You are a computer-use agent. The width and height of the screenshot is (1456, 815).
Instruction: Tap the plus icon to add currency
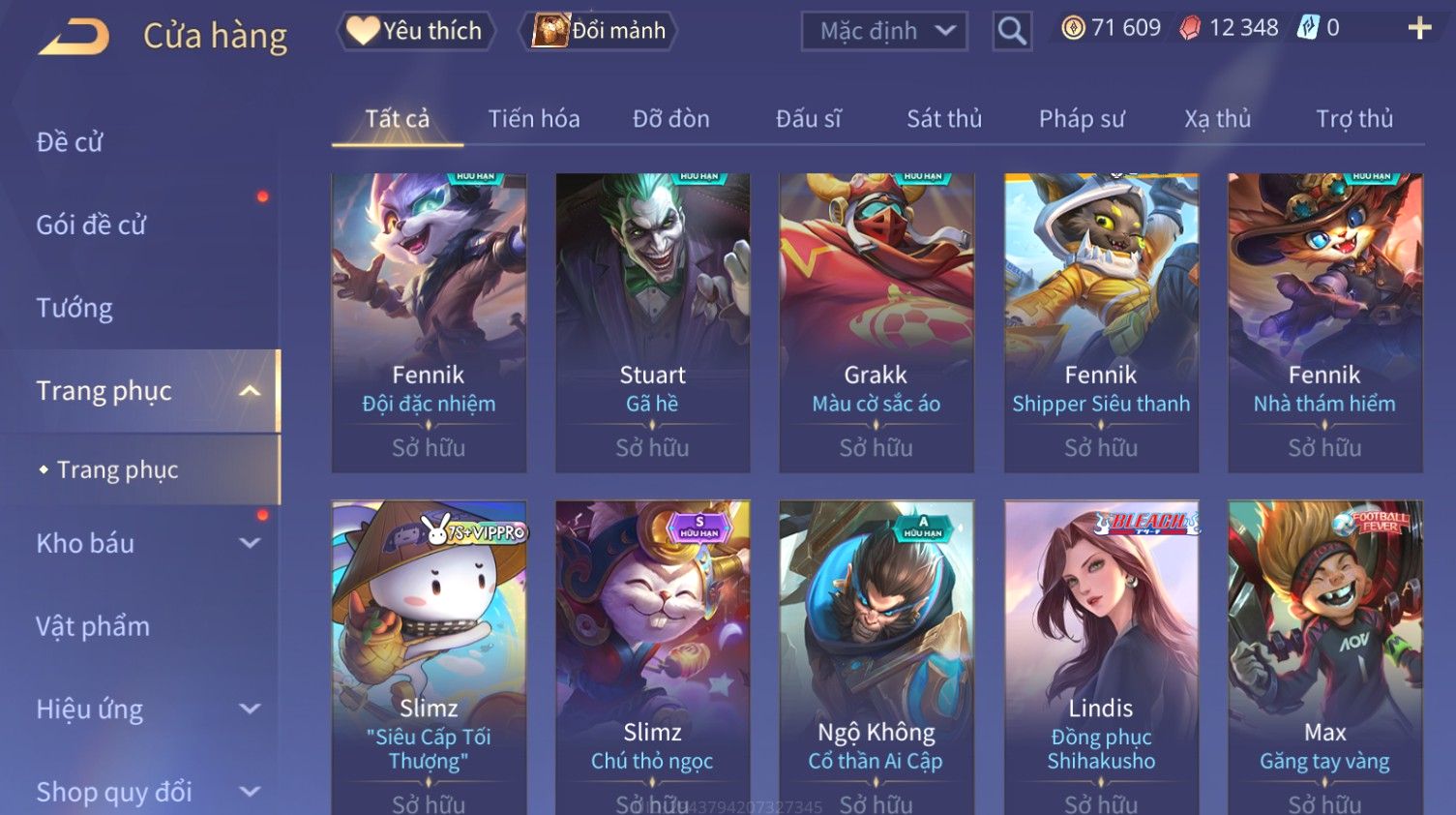pyautogui.click(x=1419, y=28)
